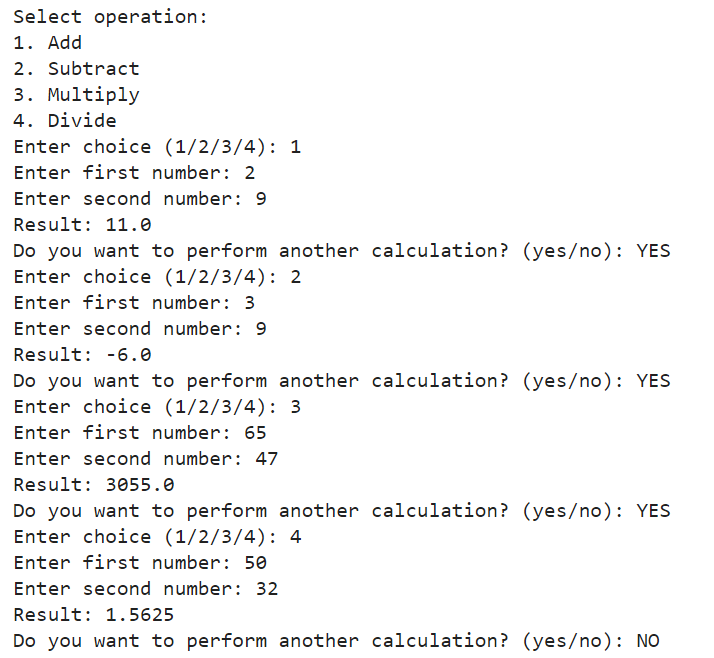
Task: Click the line with choice entered as 2
Action: [x=157, y=277]
